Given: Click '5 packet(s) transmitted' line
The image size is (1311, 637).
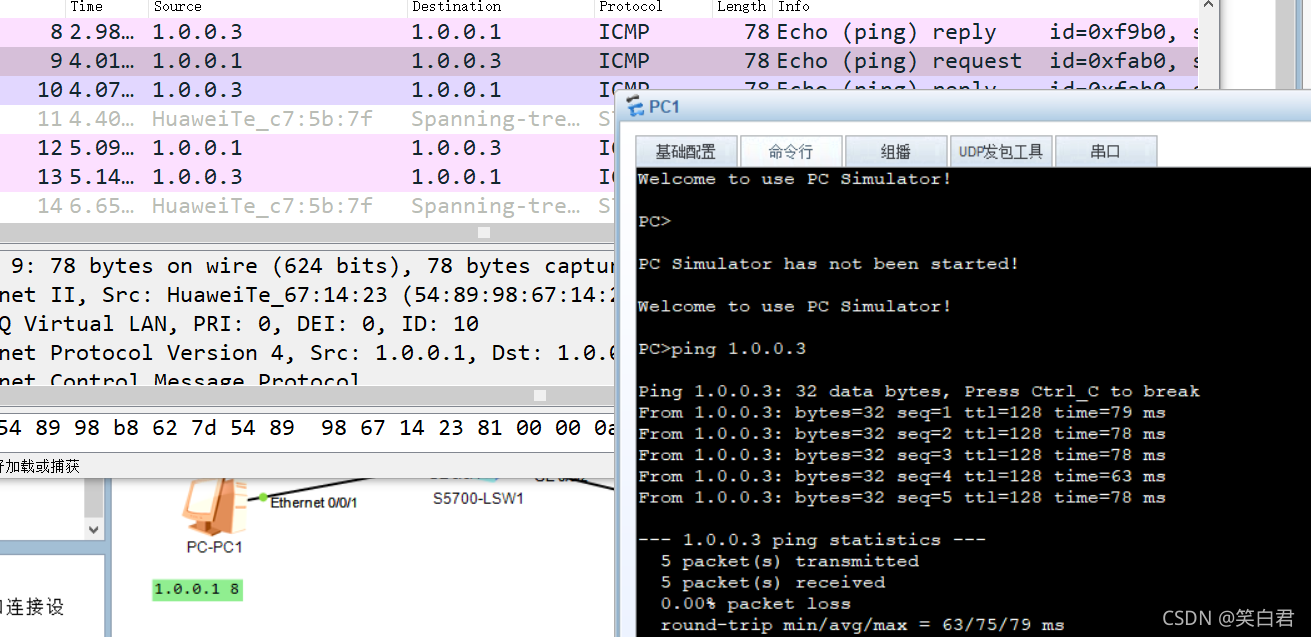Looking at the screenshot, I should click(789, 561).
